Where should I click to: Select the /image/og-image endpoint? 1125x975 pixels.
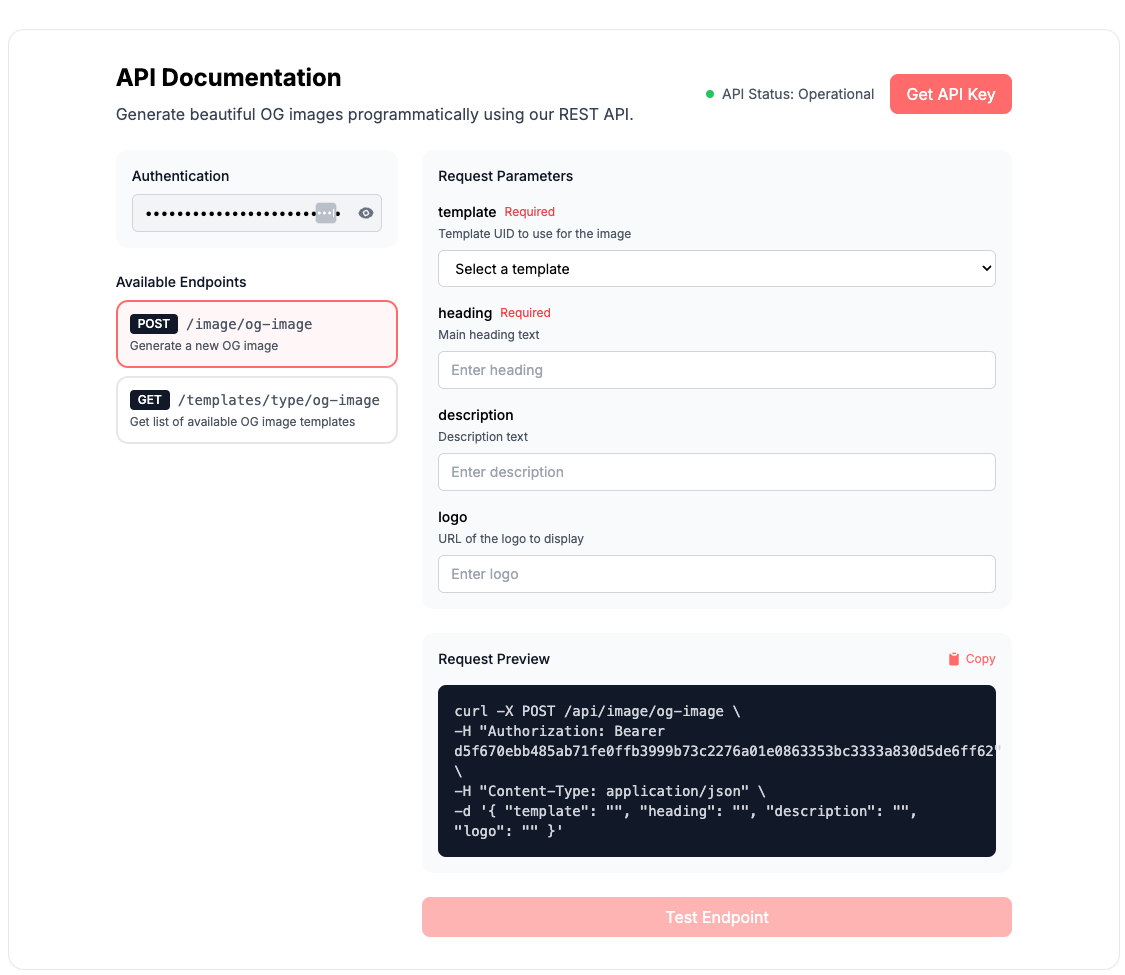pos(256,334)
